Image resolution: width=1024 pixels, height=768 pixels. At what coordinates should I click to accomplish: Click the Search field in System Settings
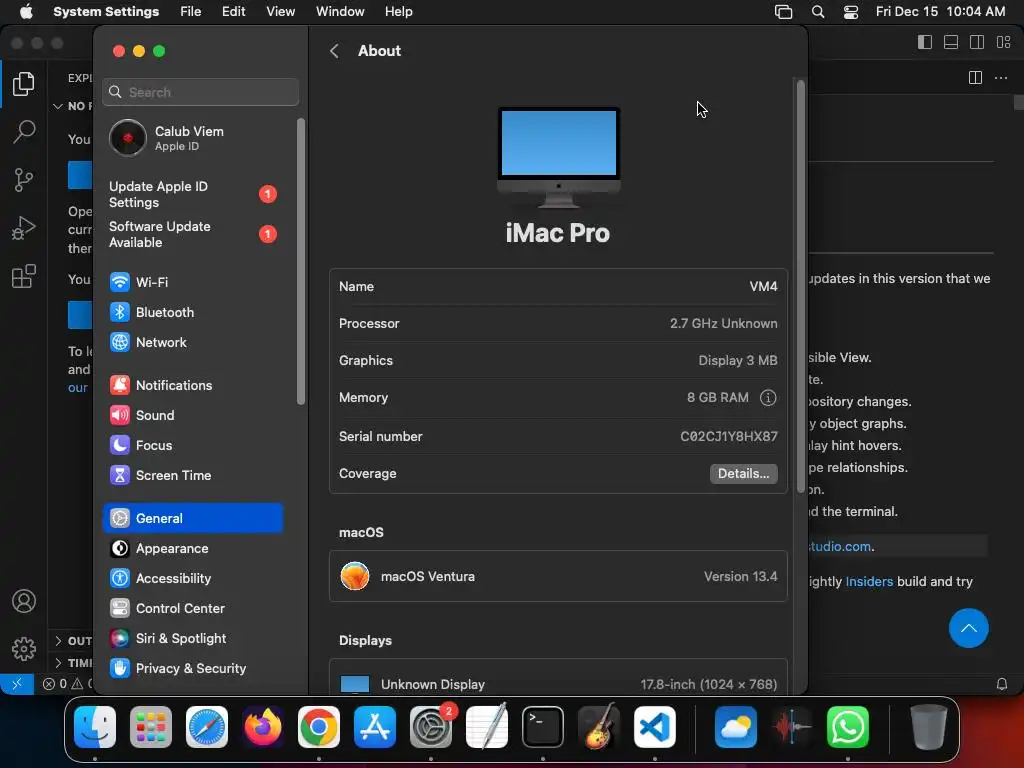tap(200, 92)
